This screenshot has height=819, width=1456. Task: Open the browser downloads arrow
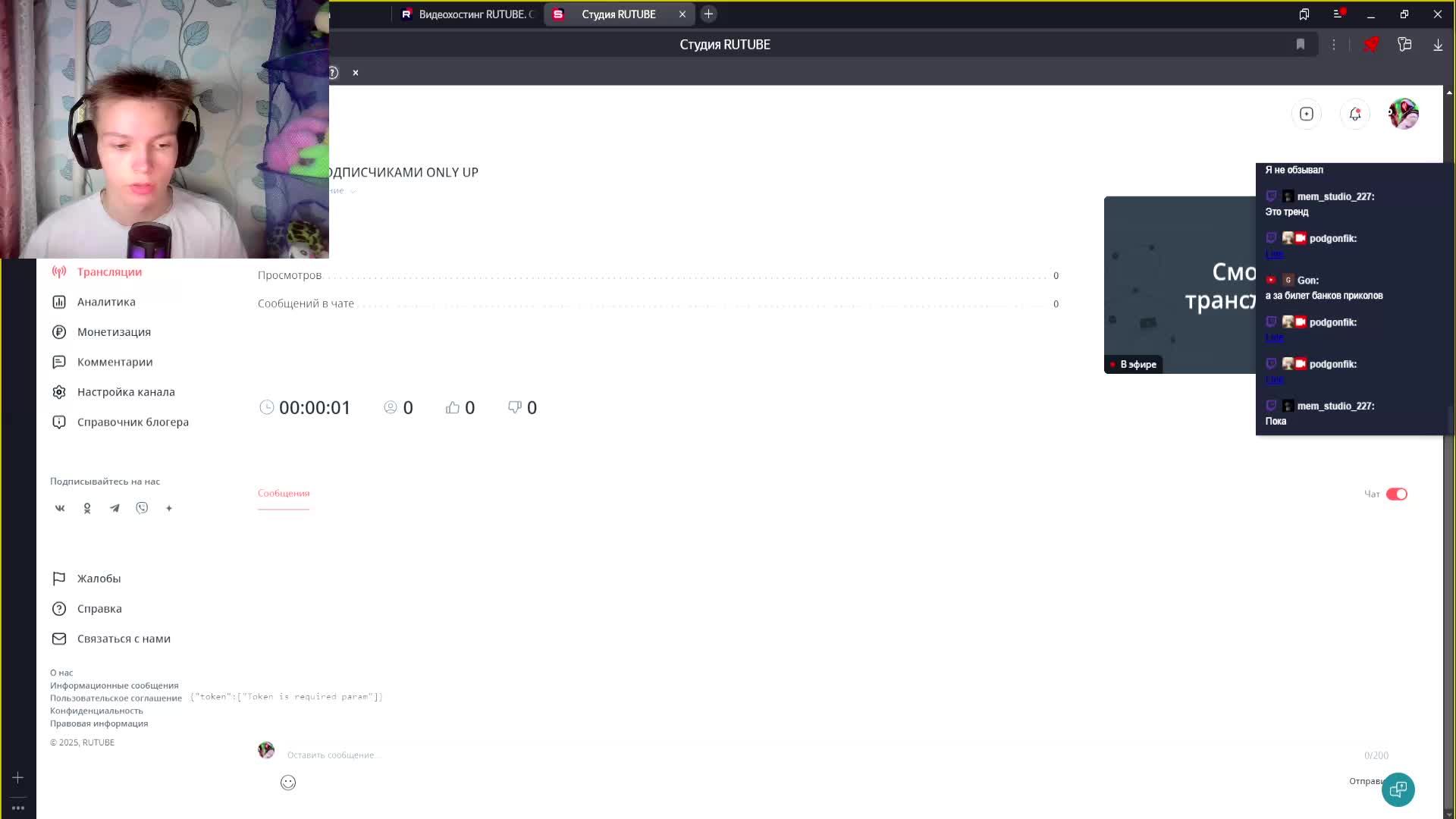pos(1437,45)
